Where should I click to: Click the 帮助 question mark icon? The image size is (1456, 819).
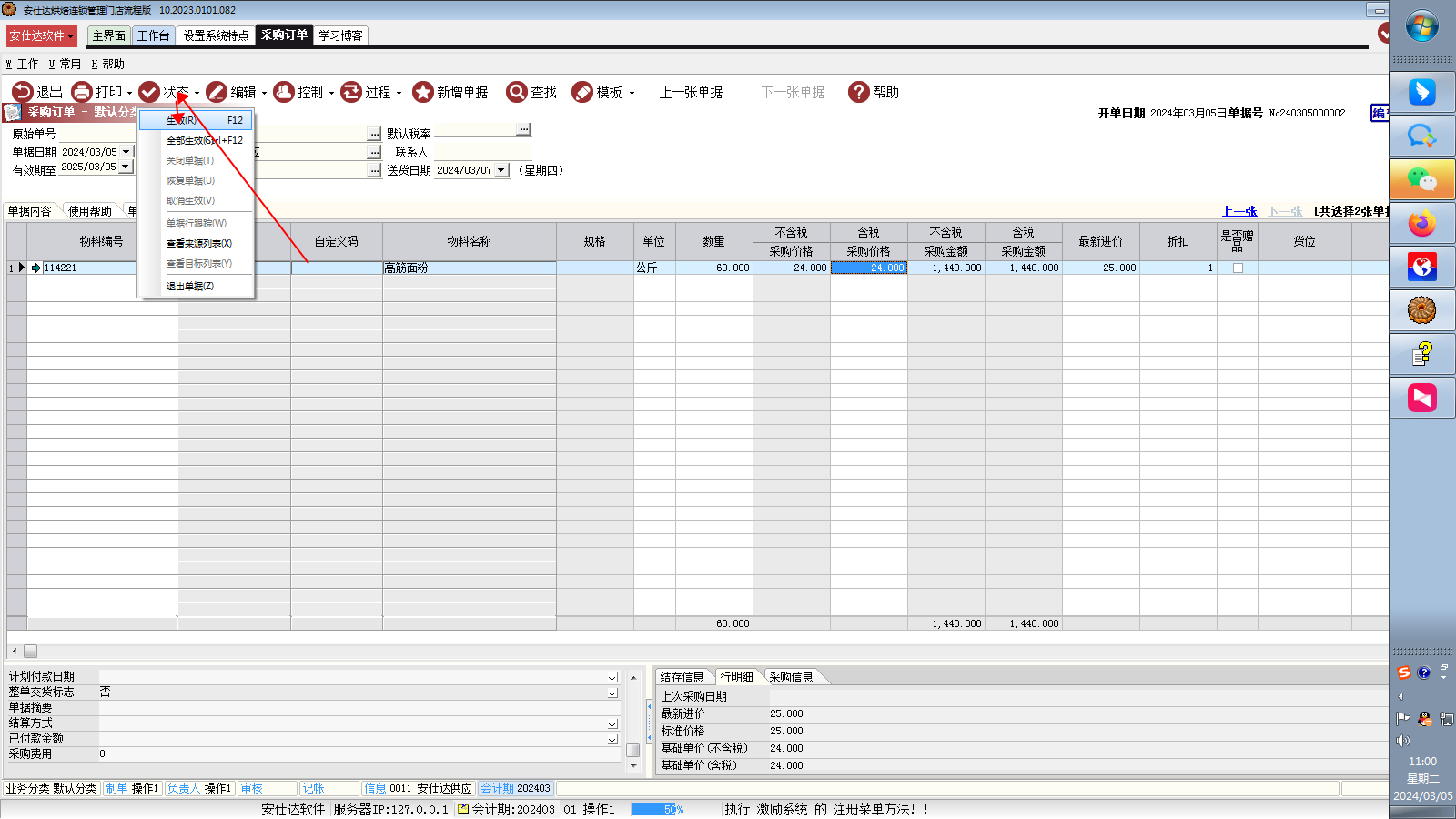click(x=859, y=92)
